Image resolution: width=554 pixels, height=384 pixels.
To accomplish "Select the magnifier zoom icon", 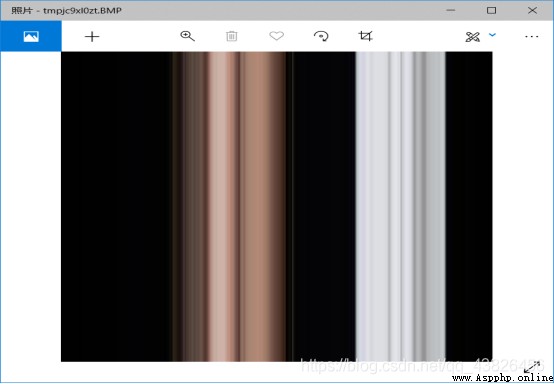I will click(187, 36).
